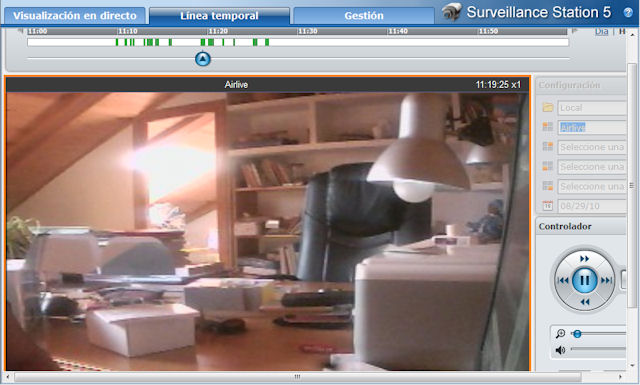The height and width of the screenshot is (385, 640).
Task: Click the Día view link
Action: tap(601, 31)
